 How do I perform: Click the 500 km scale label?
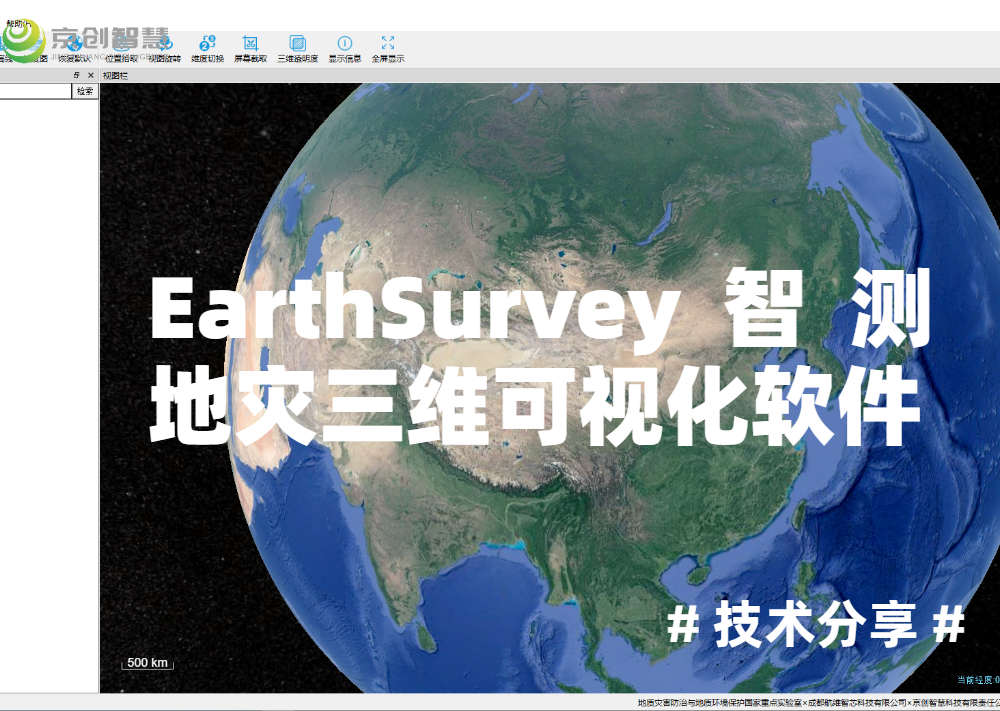[x=147, y=663]
